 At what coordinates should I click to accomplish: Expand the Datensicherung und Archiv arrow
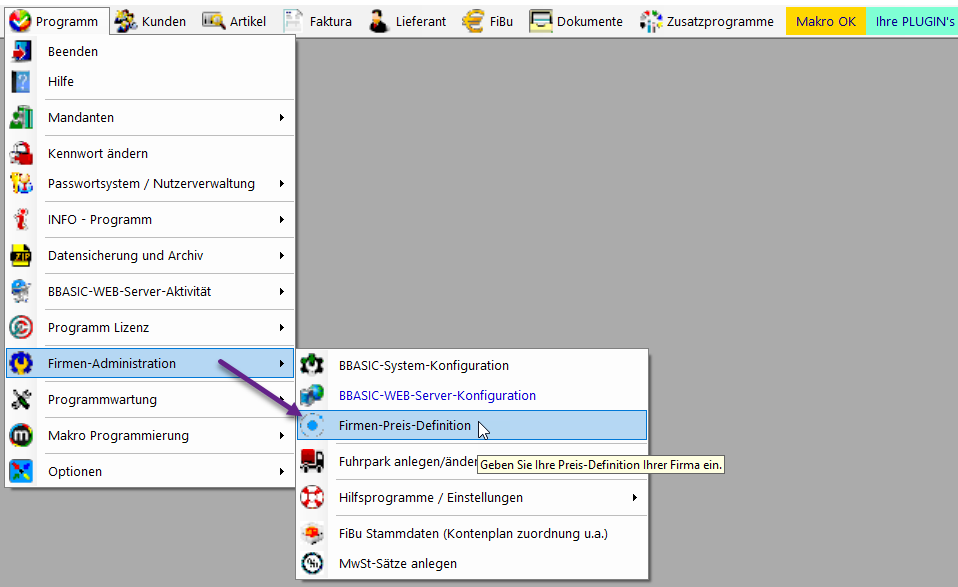tap(282, 255)
